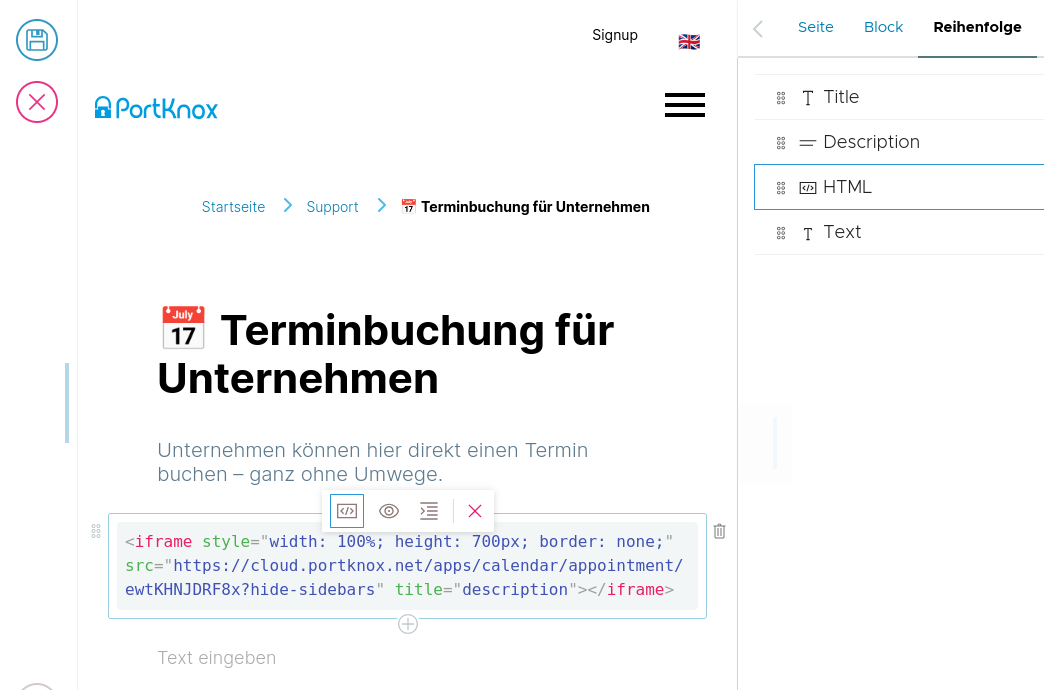Screen dimensions: 1044x690
Task: Open the Support breadcrumb link
Action: (x=332, y=207)
